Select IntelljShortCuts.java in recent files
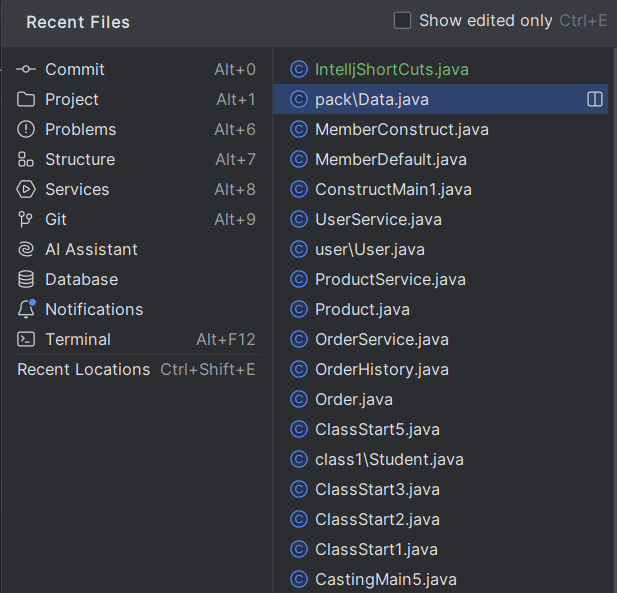 (x=440, y=70)
